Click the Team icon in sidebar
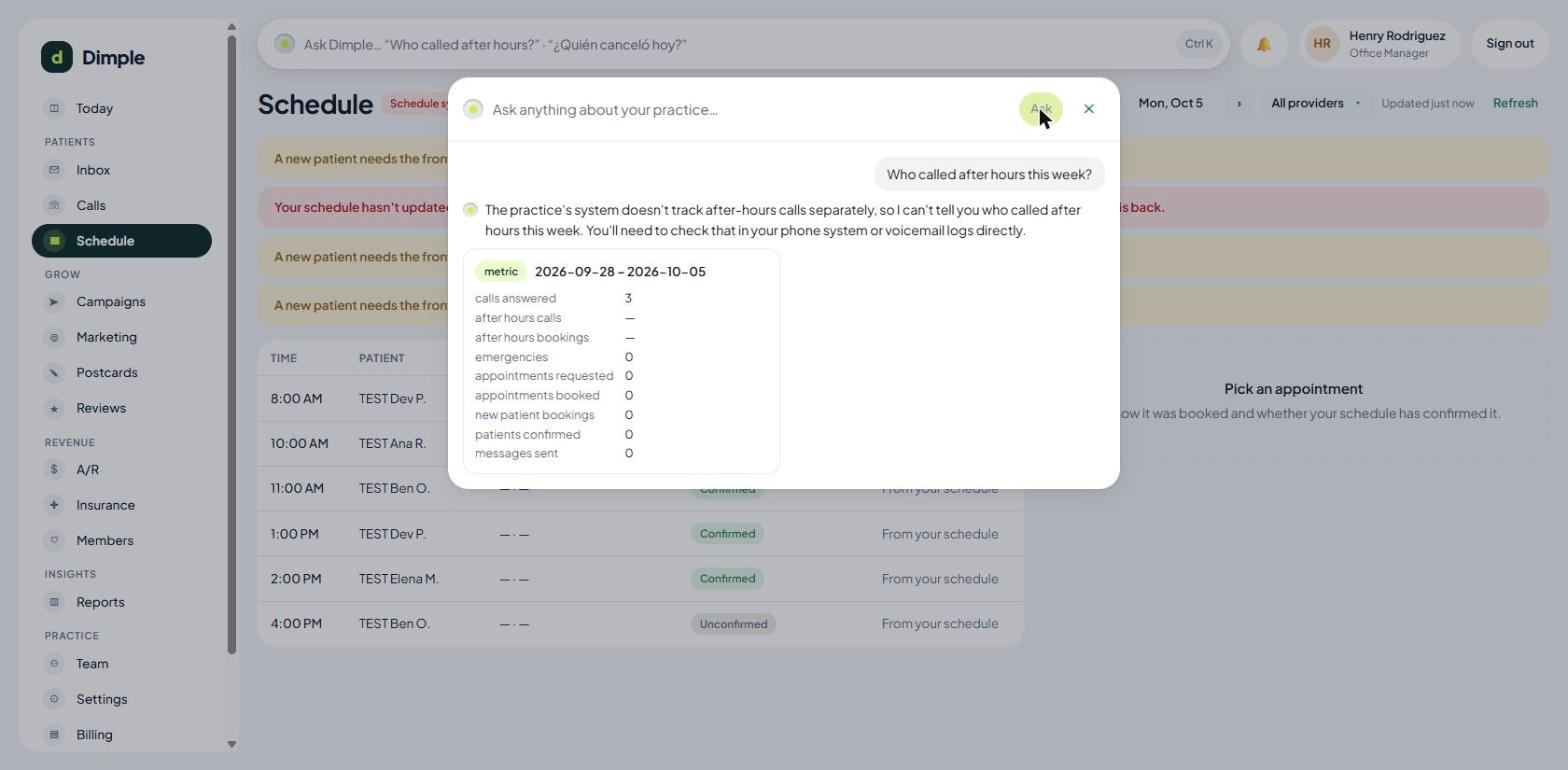Viewport: 1568px width, 770px height. click(x=54, y=664)
